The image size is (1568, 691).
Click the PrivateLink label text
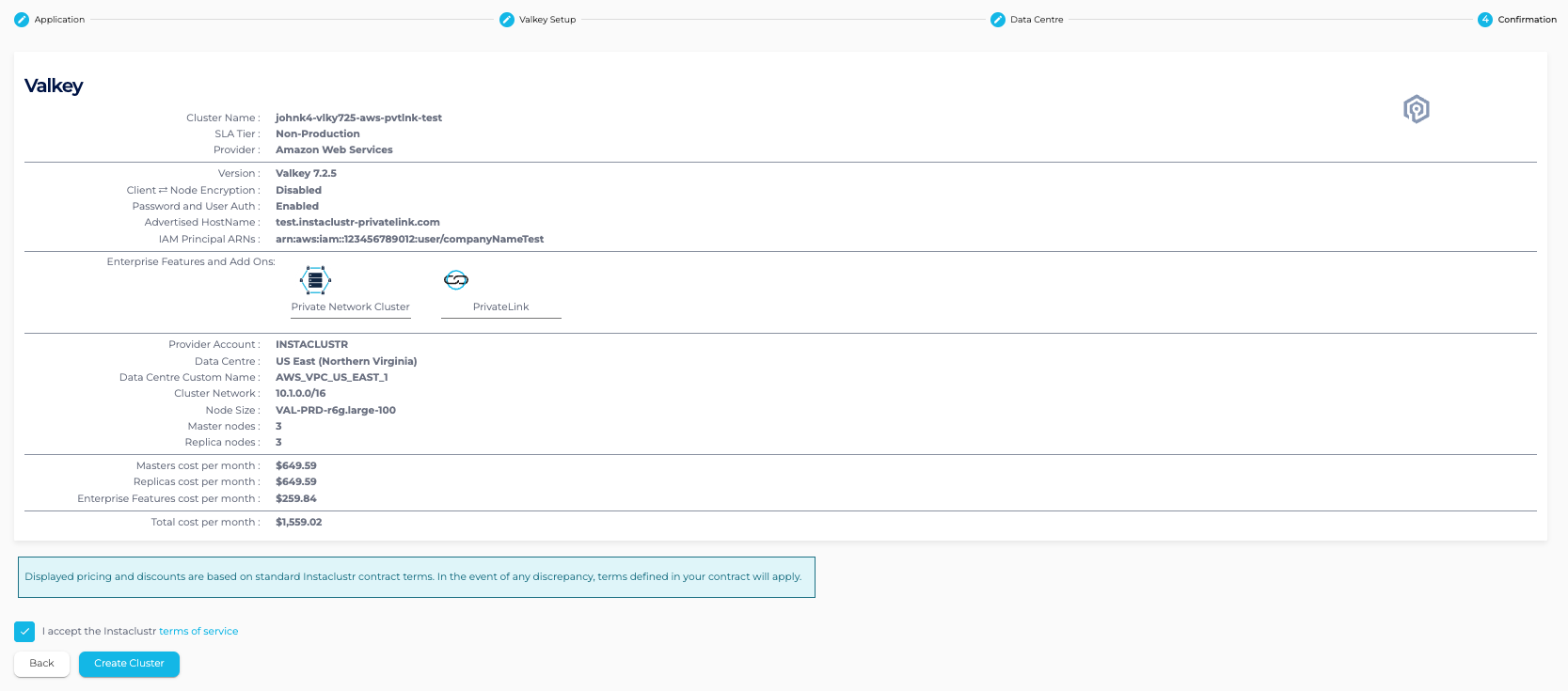coord(500,307)
